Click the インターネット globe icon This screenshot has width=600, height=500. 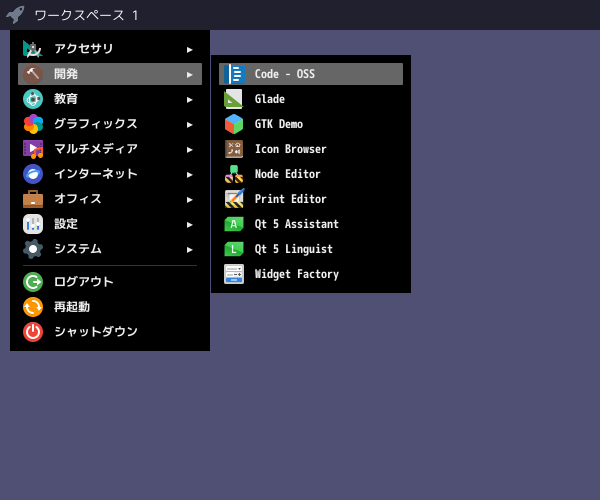[x=33, y=174]
